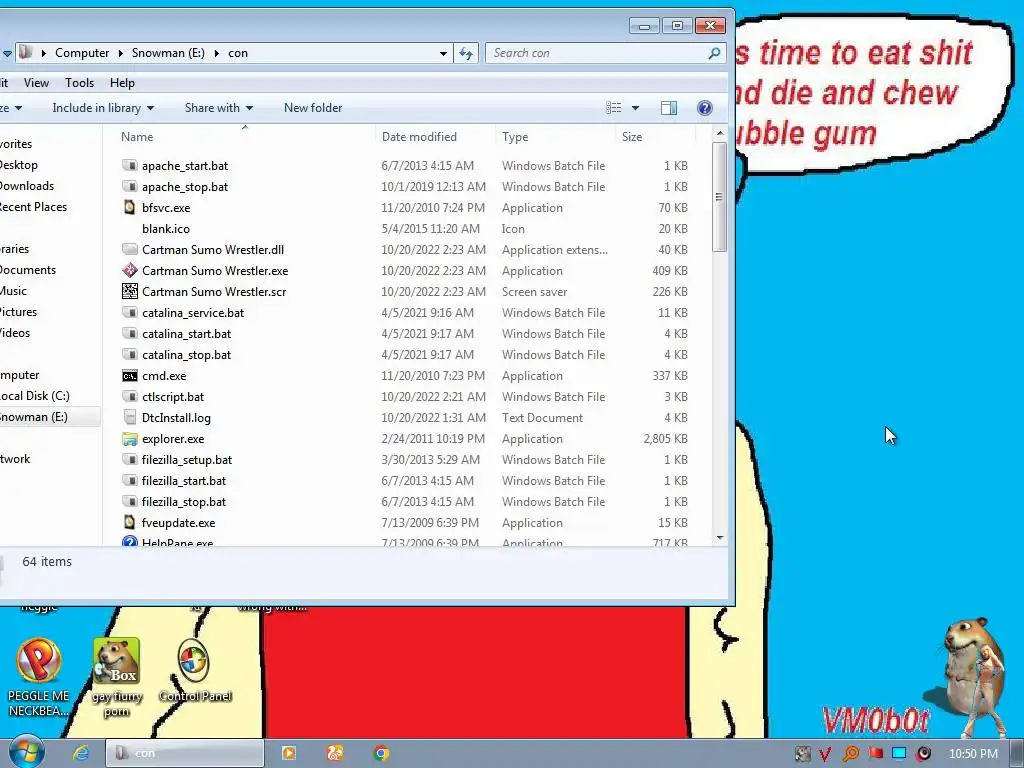The image size is (1024, 768).
Task: Open Windows Media Player taskbar icon
Action: (x=289, y=753)
